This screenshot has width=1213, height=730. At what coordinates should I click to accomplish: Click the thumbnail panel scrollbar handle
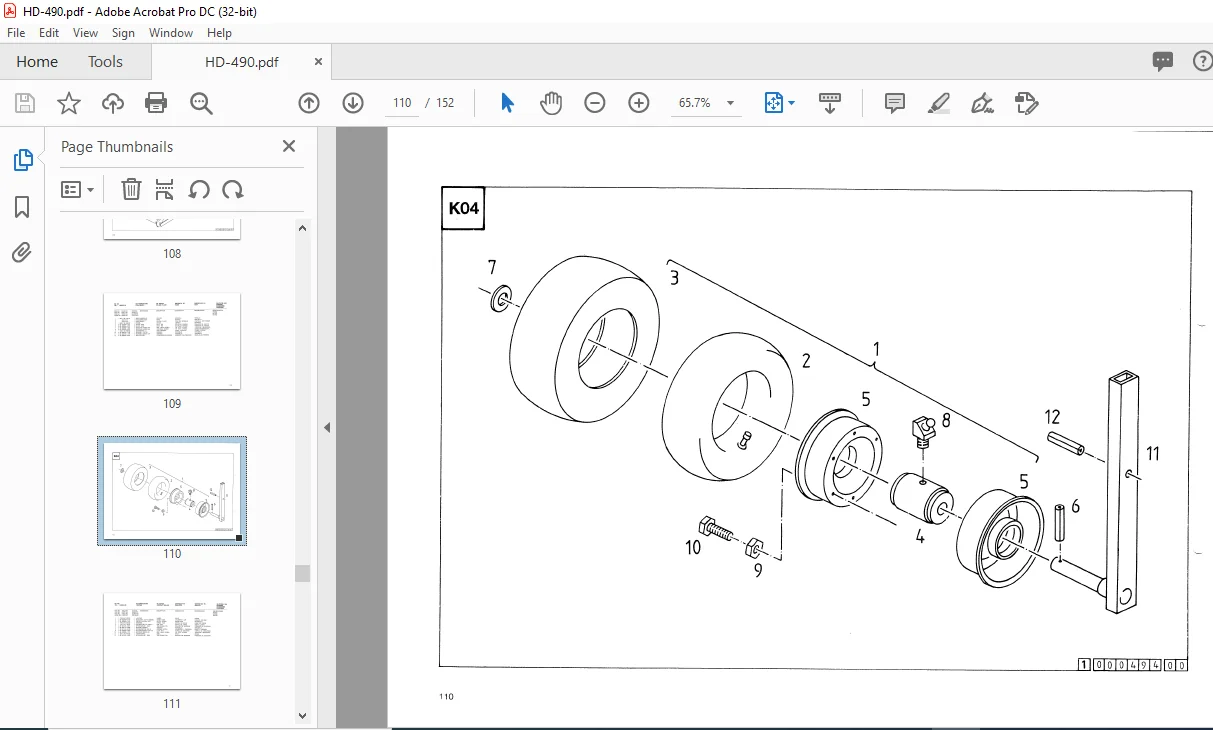pos(302,573)
